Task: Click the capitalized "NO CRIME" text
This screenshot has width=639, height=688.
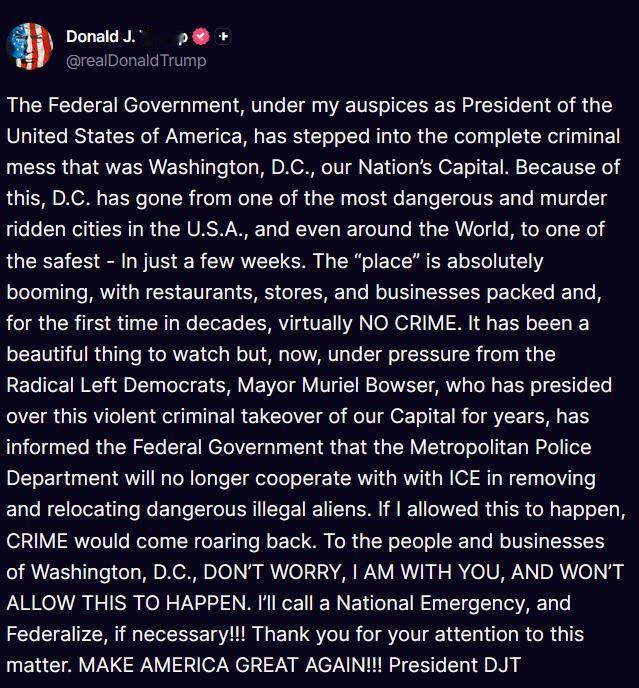Action: [x=408, y=323]
